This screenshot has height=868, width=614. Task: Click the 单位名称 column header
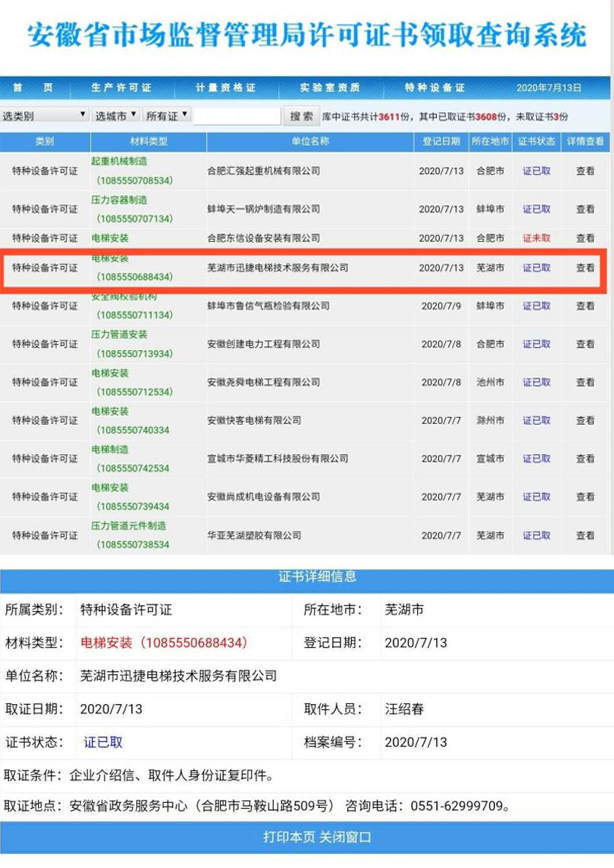pos(310,142)
